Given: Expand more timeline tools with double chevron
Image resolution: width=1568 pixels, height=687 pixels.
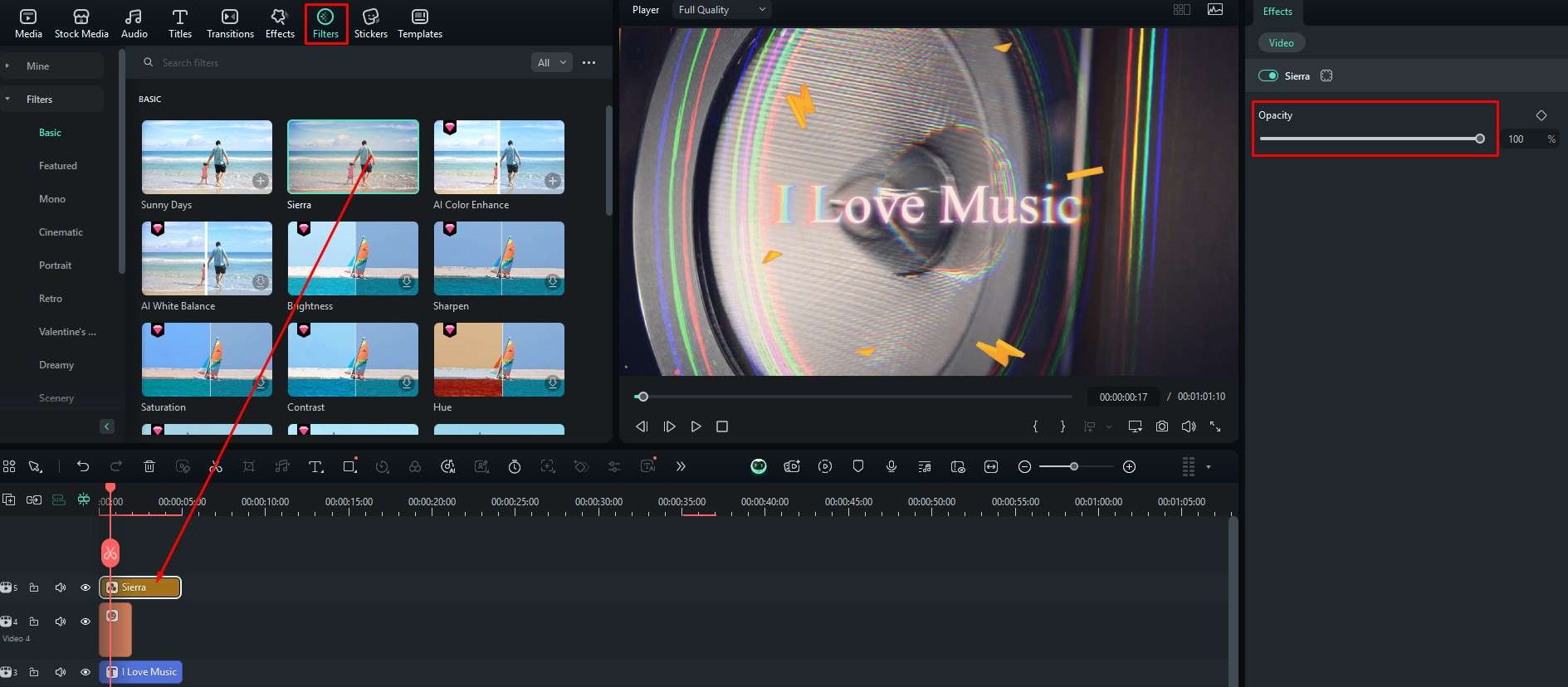Looking at the screenshot, I should tap(681, 466).
